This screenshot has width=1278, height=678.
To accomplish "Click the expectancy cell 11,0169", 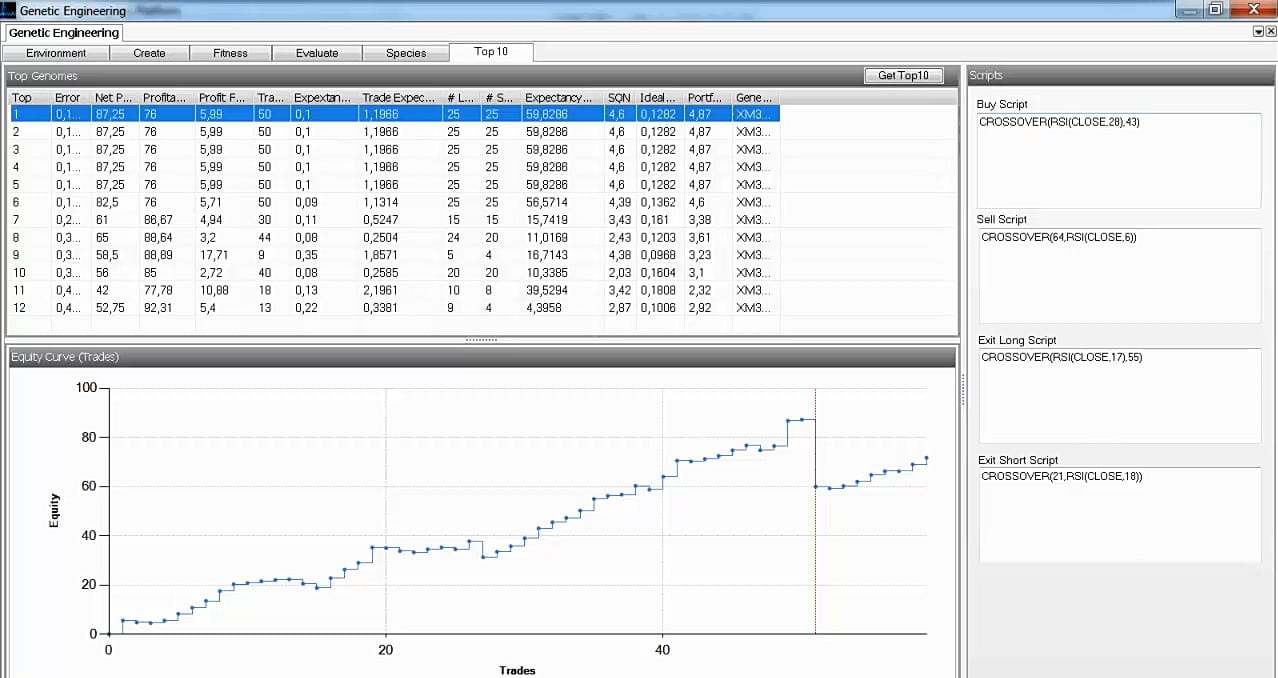I will [x=546, y=237].
